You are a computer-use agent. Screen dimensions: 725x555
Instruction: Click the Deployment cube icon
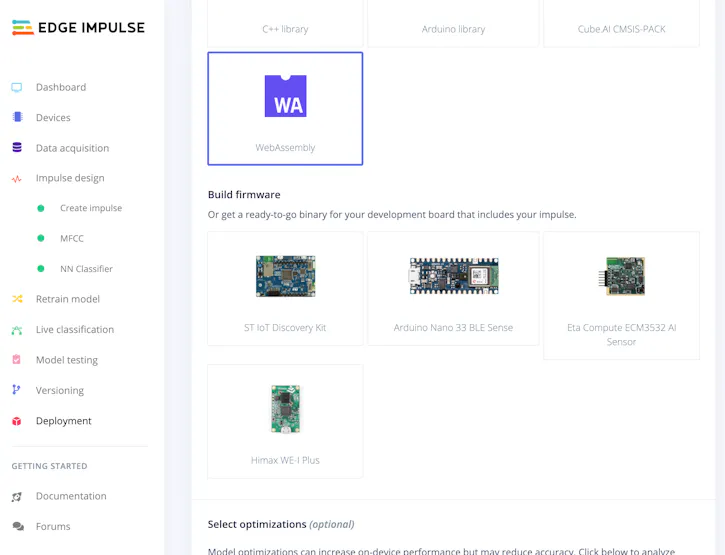coord(17,421)
